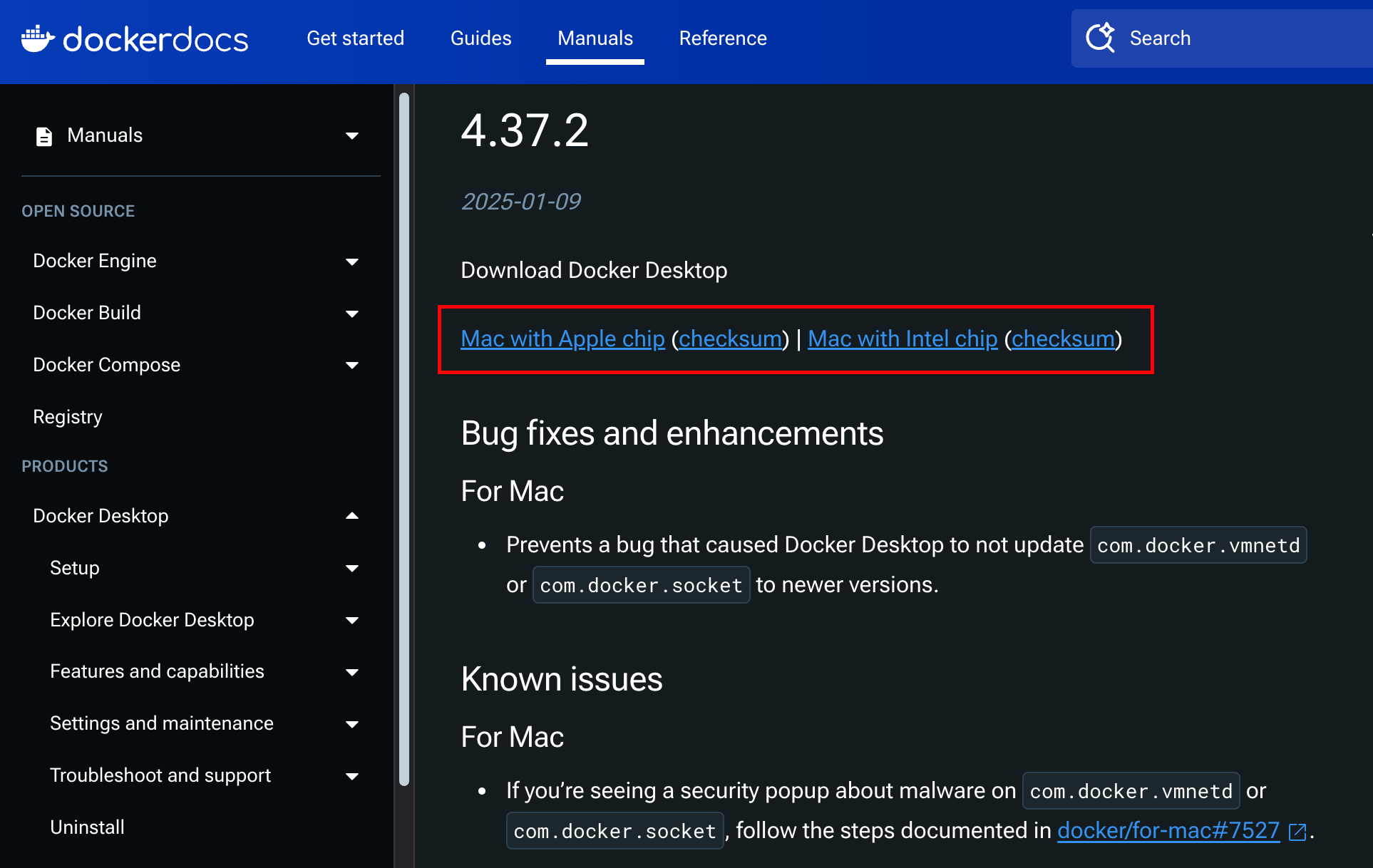This screenshot has height=868, width=1373.
Task: Collapse the Docker Desktop section arrow
Action: tap(352, 516)
